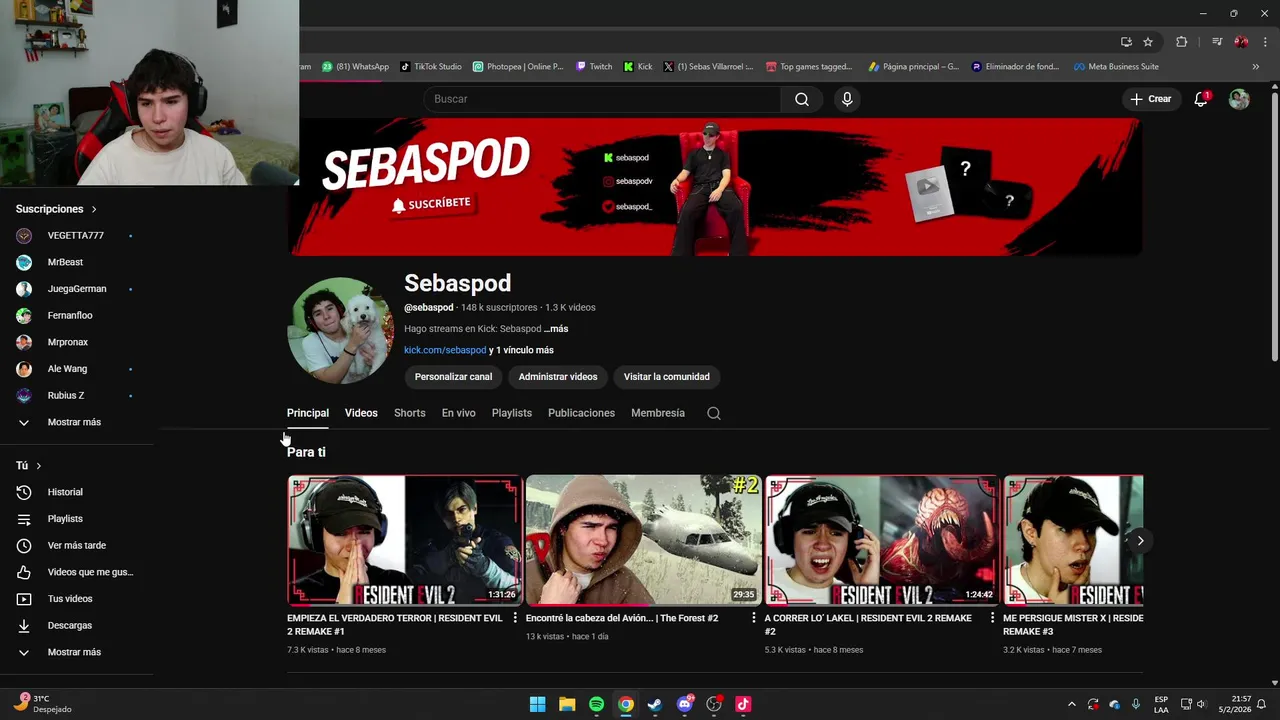Open Resident Evil 2 Remake #1 thumbnail

click(405, 541)
